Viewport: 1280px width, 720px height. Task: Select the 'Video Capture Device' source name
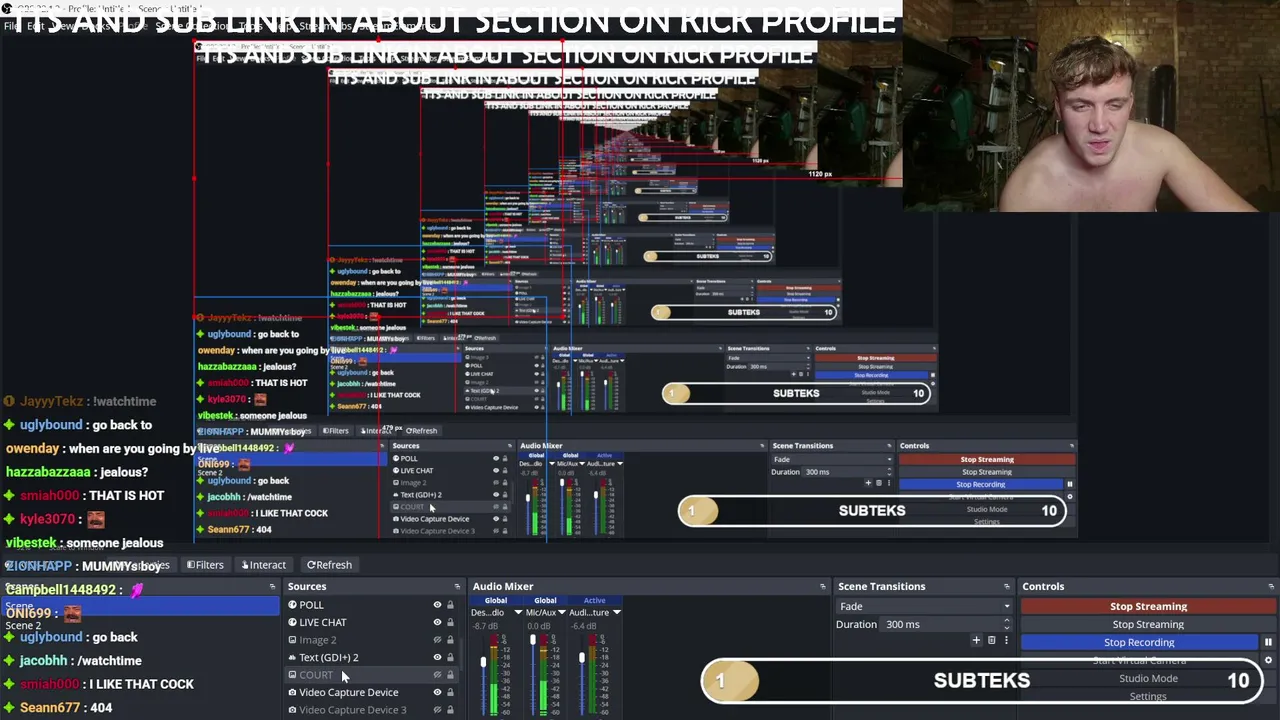coord(348,692)
